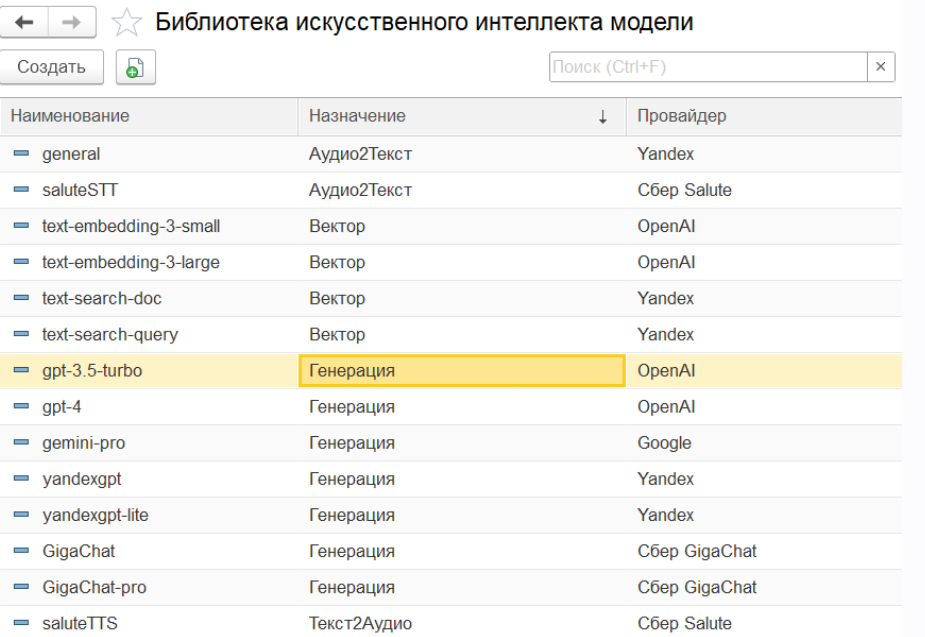
Task: Click the highlighted Генерация cell
Action: pyautogui.click(x=461, y=371)
